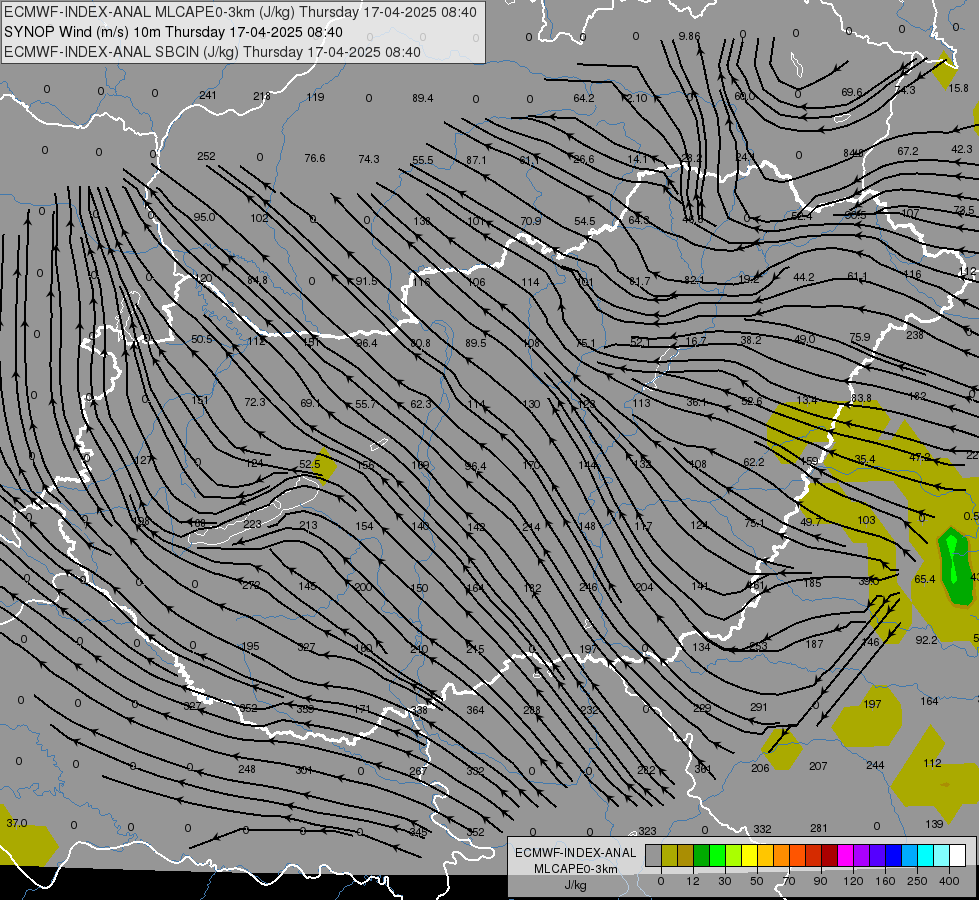Click the map value '327' near lower-left border
Image resolution: width=979 pixels, height=900 pixels.
point(193,706)
